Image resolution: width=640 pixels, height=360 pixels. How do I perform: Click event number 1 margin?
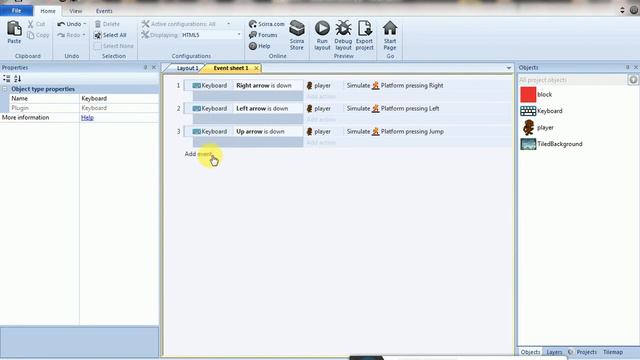tap(178, 86)
